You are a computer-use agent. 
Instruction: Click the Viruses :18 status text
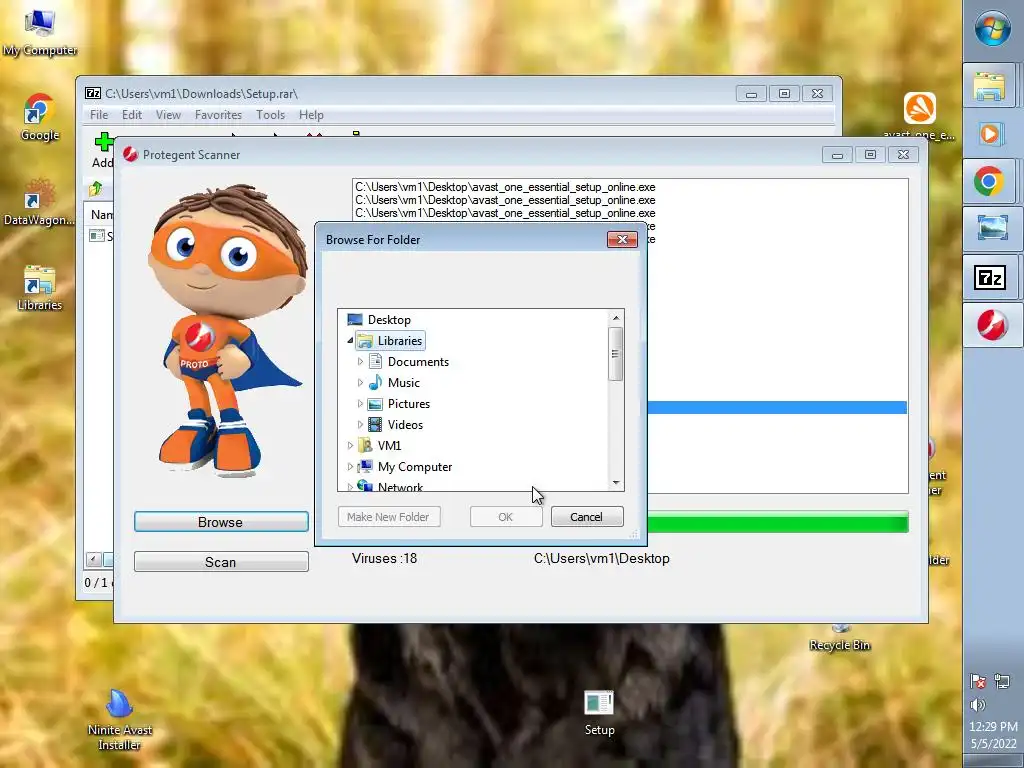click(x=384, y=558)
